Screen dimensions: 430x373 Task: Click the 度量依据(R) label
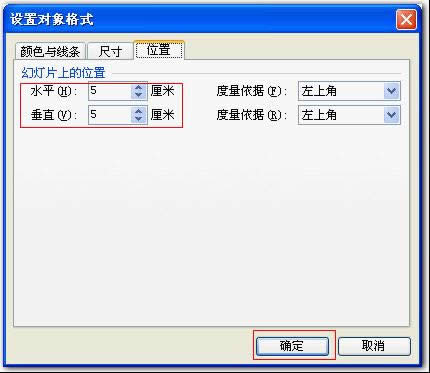(252, 115)
